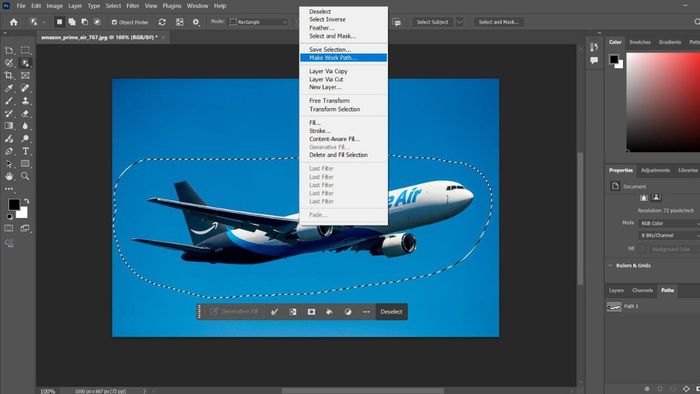Viewport: 700px width, 394px height.
Task: Choose Select Inverse from menu
Action: point(343,20)
